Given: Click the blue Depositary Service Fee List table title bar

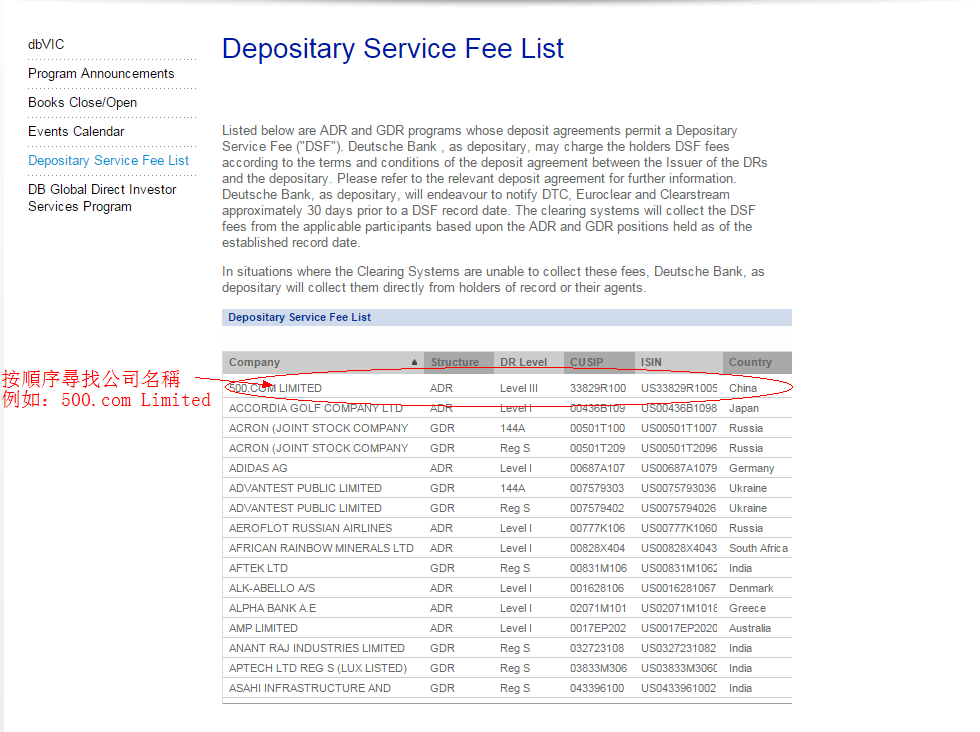Looking at the screenshot, I should click(x=507, y=318).
